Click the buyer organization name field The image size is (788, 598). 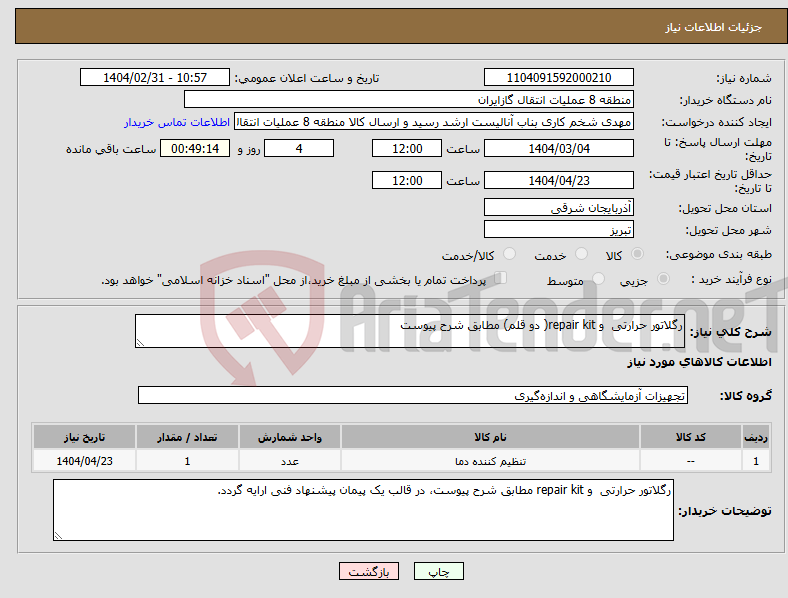(x=409, y=99)
